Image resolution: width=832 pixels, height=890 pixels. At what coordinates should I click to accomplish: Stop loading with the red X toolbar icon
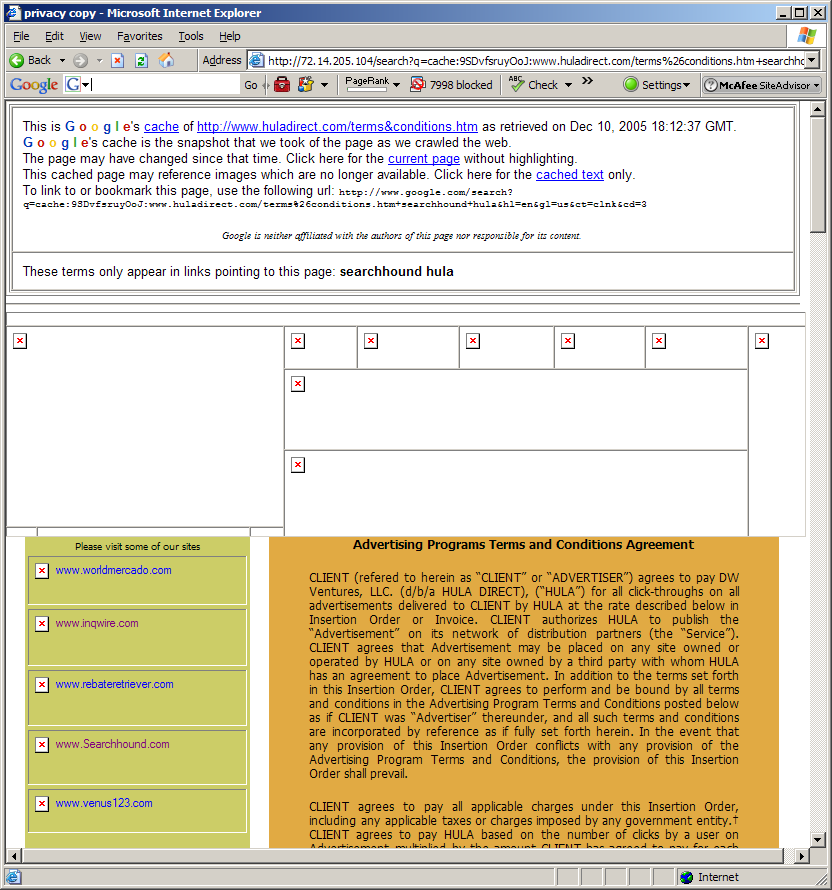pyautogui.click(x=117, y=60)
